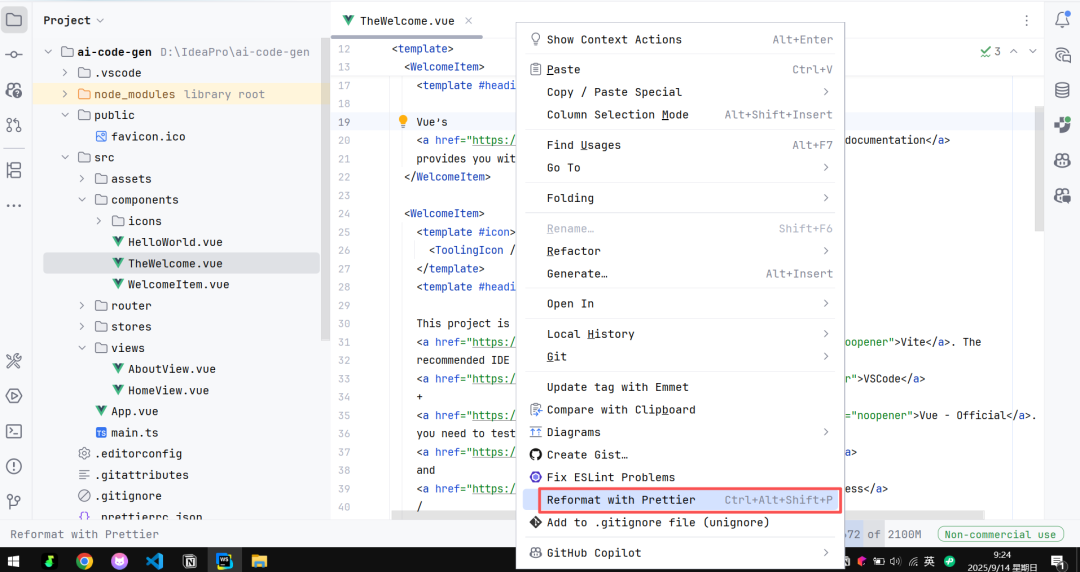Open Copy / Paste Special submenu
Screen dimensions: 1080x572
[x=681, y=92]
